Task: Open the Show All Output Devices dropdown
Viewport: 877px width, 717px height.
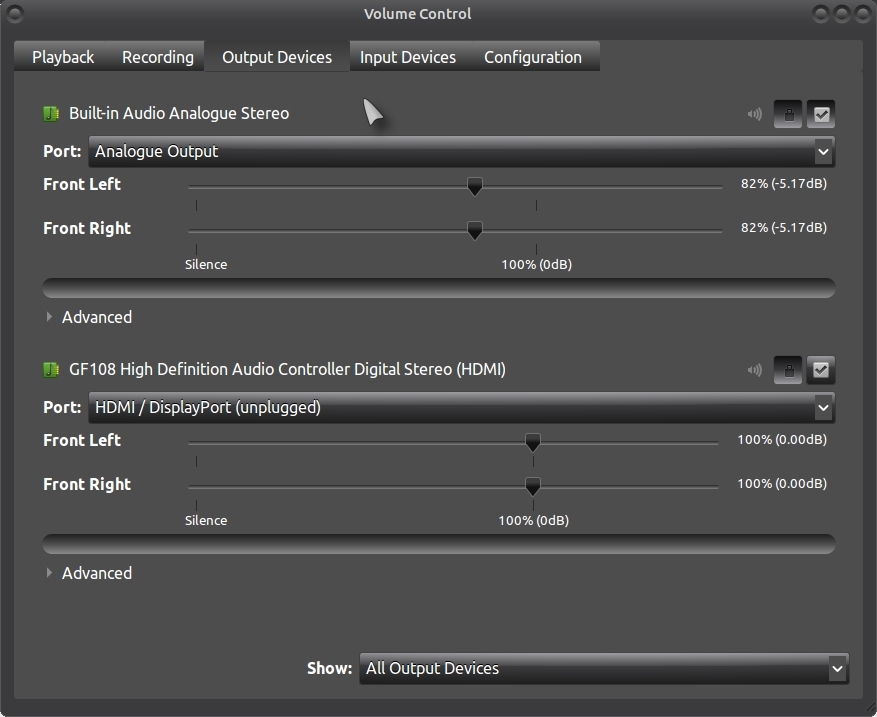Action: coord(604,668)
